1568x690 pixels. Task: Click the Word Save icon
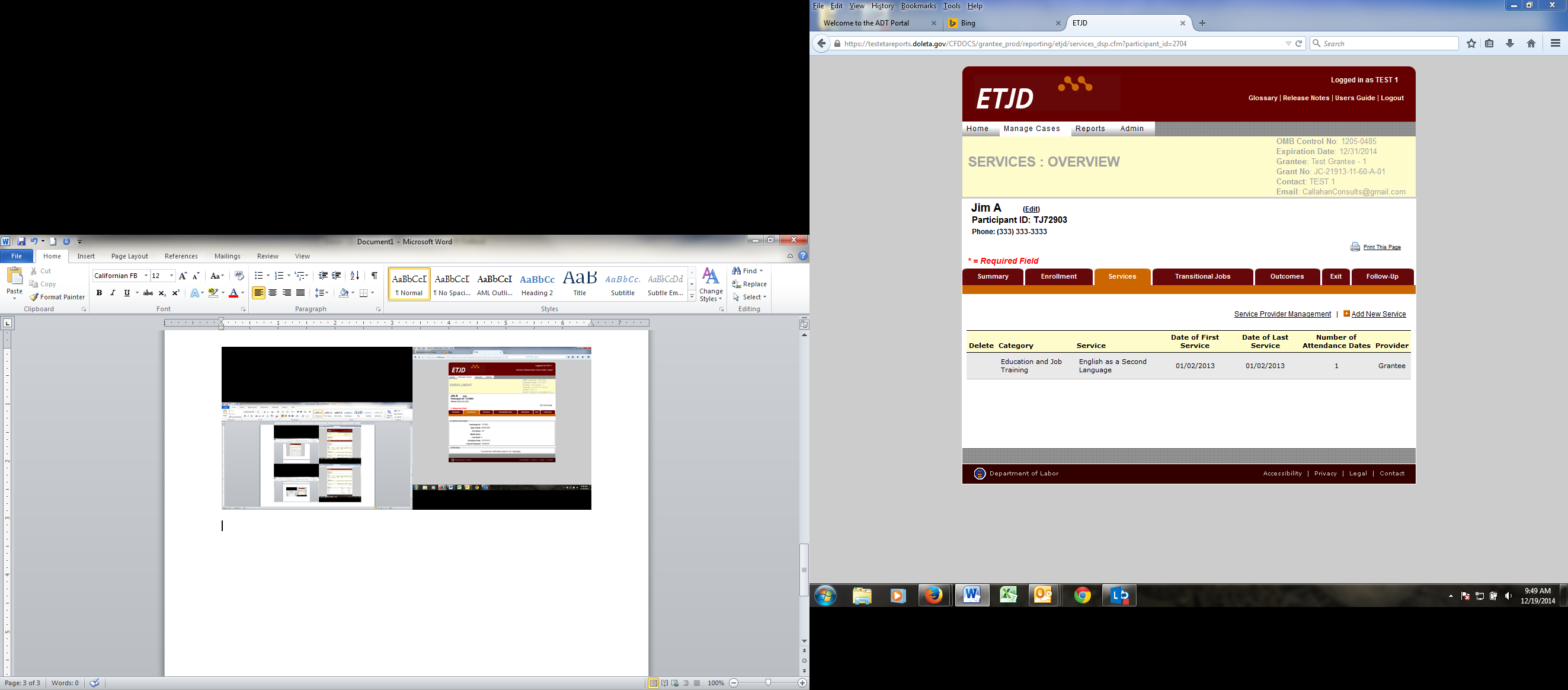pyautogui.click(x=21, y=242)
